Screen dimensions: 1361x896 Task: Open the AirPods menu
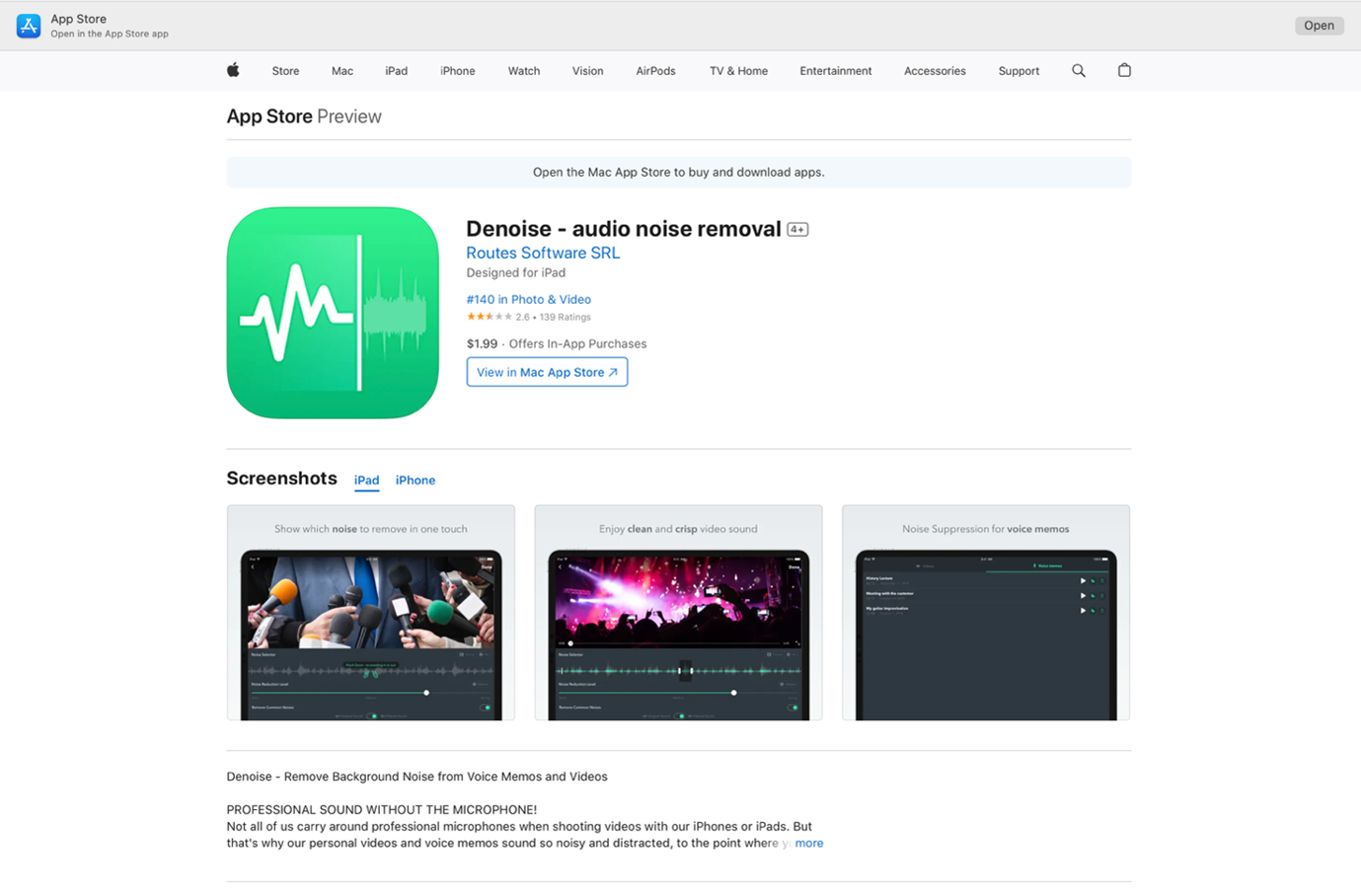(x=655, y=71)
